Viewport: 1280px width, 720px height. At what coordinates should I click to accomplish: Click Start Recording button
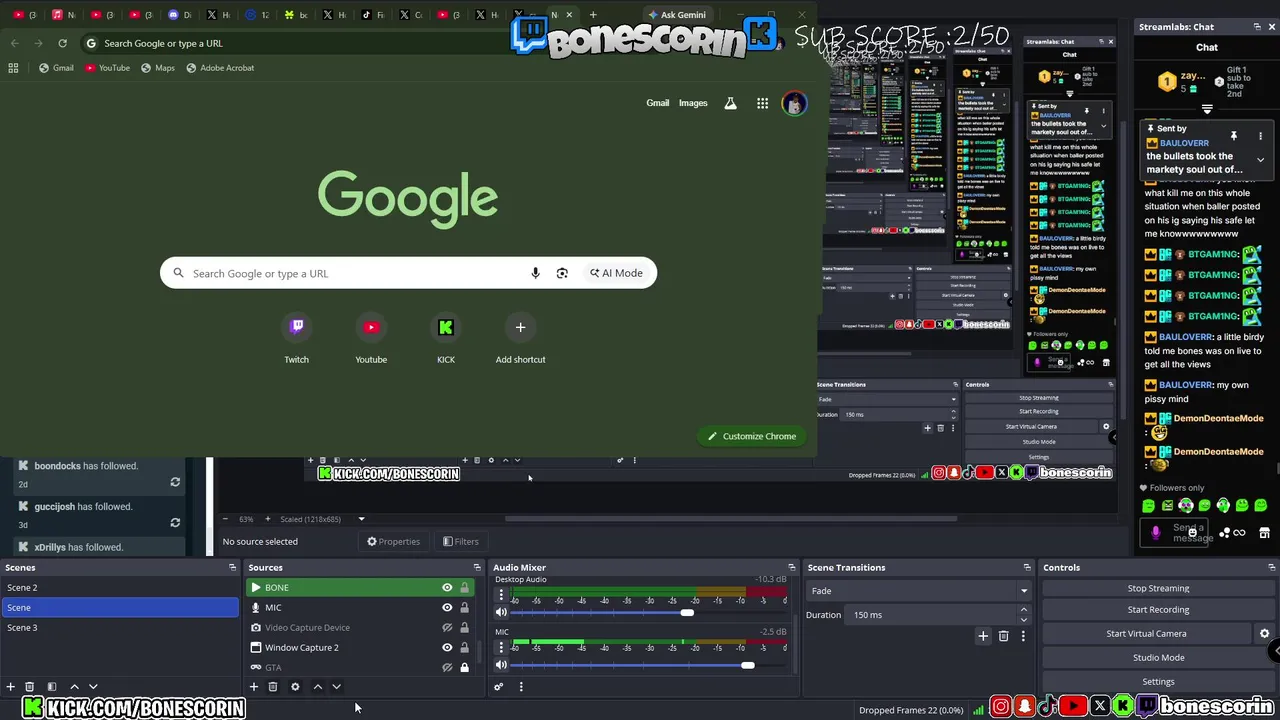(x=1158, y=610)
